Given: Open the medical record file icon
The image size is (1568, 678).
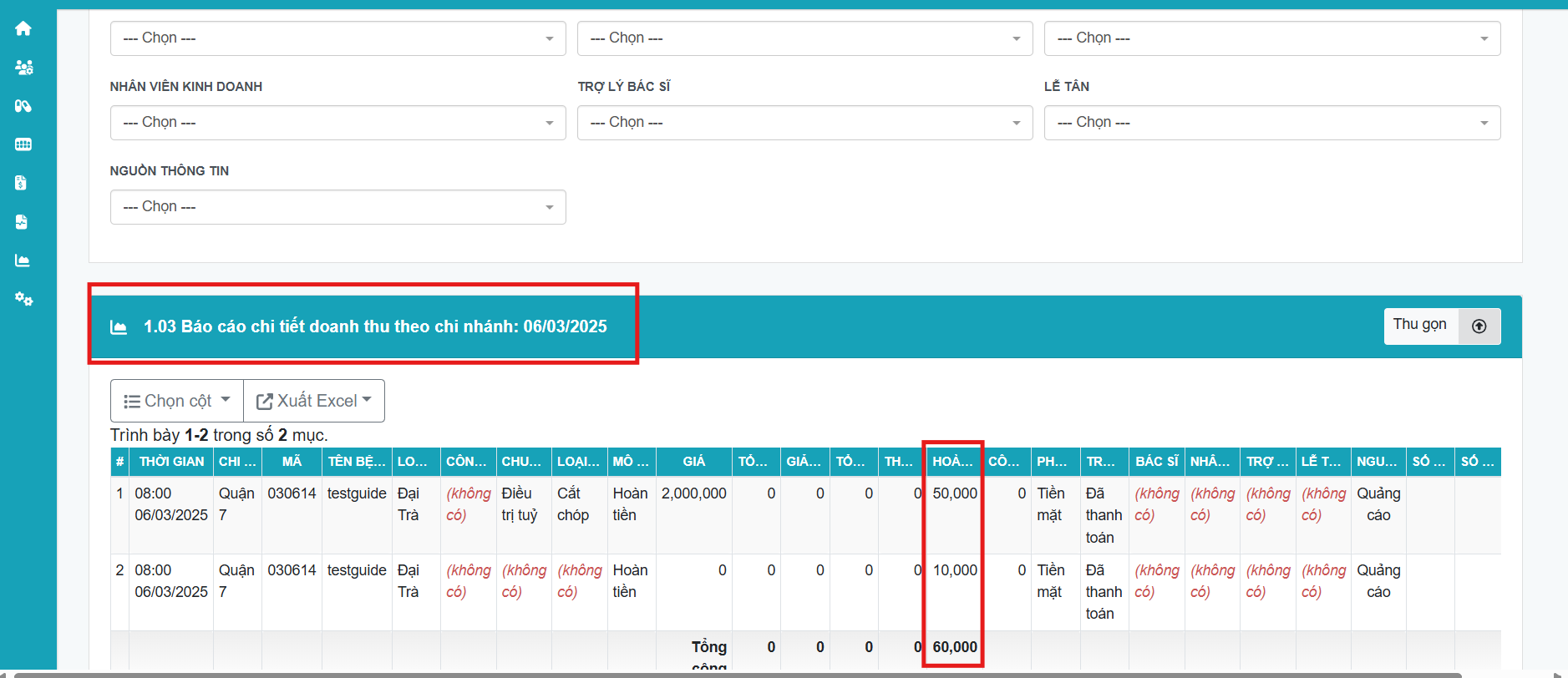Looking at the screenshot, I should tap(22, 221).
